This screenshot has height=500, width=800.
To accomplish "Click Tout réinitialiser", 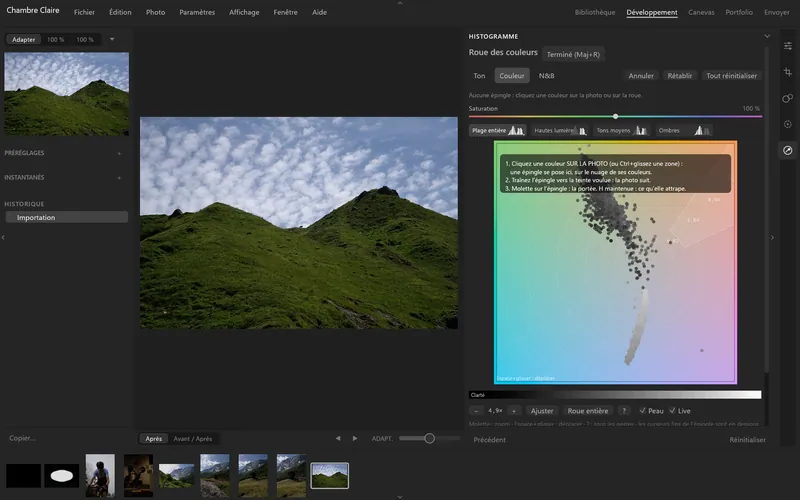I will coord(732,76).
